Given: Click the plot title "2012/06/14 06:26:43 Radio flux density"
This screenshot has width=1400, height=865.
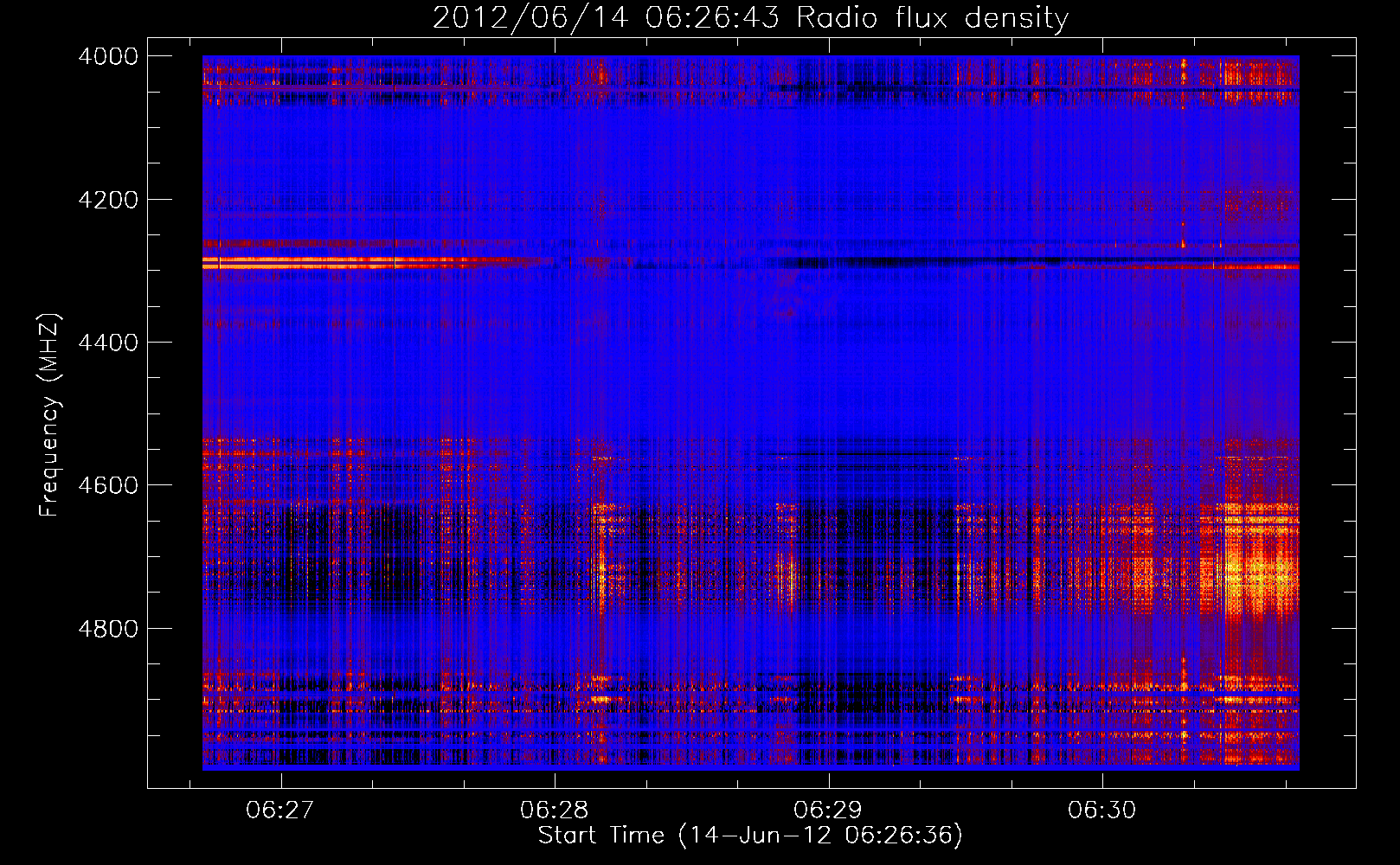Looking at the screenshot, I should [750, 17].
